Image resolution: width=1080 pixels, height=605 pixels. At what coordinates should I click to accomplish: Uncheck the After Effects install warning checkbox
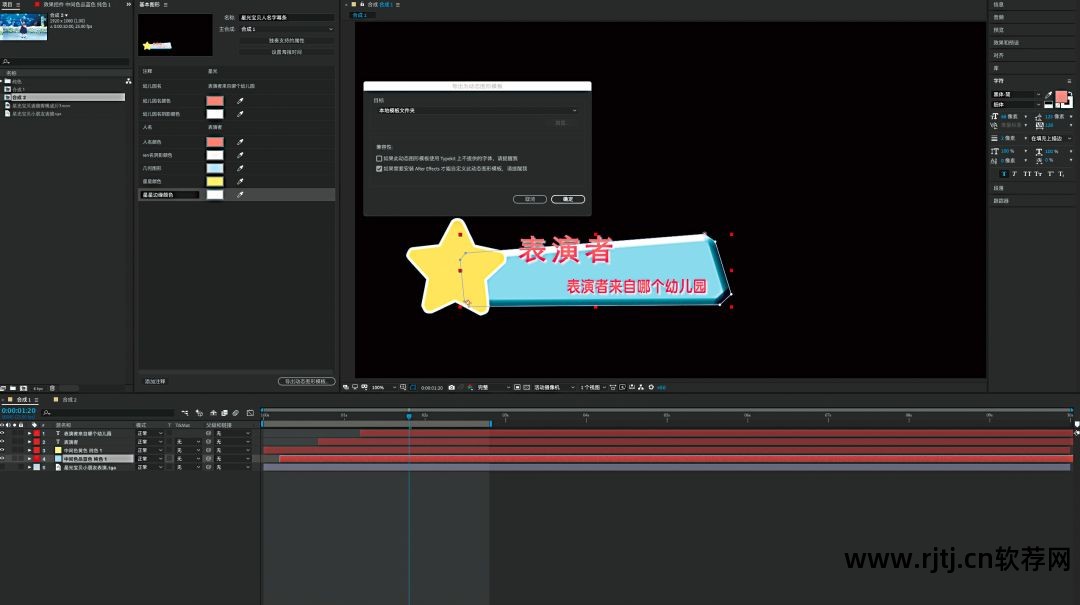pyautogui.click(x=379, y=169)
